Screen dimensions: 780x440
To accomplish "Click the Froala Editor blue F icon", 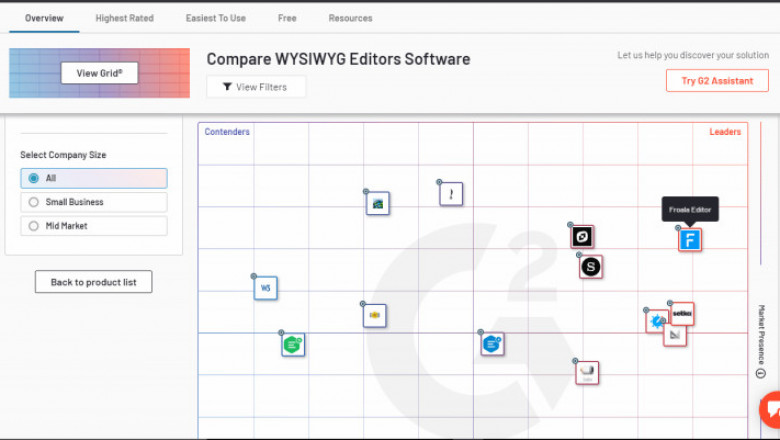I will pos(690,240).
